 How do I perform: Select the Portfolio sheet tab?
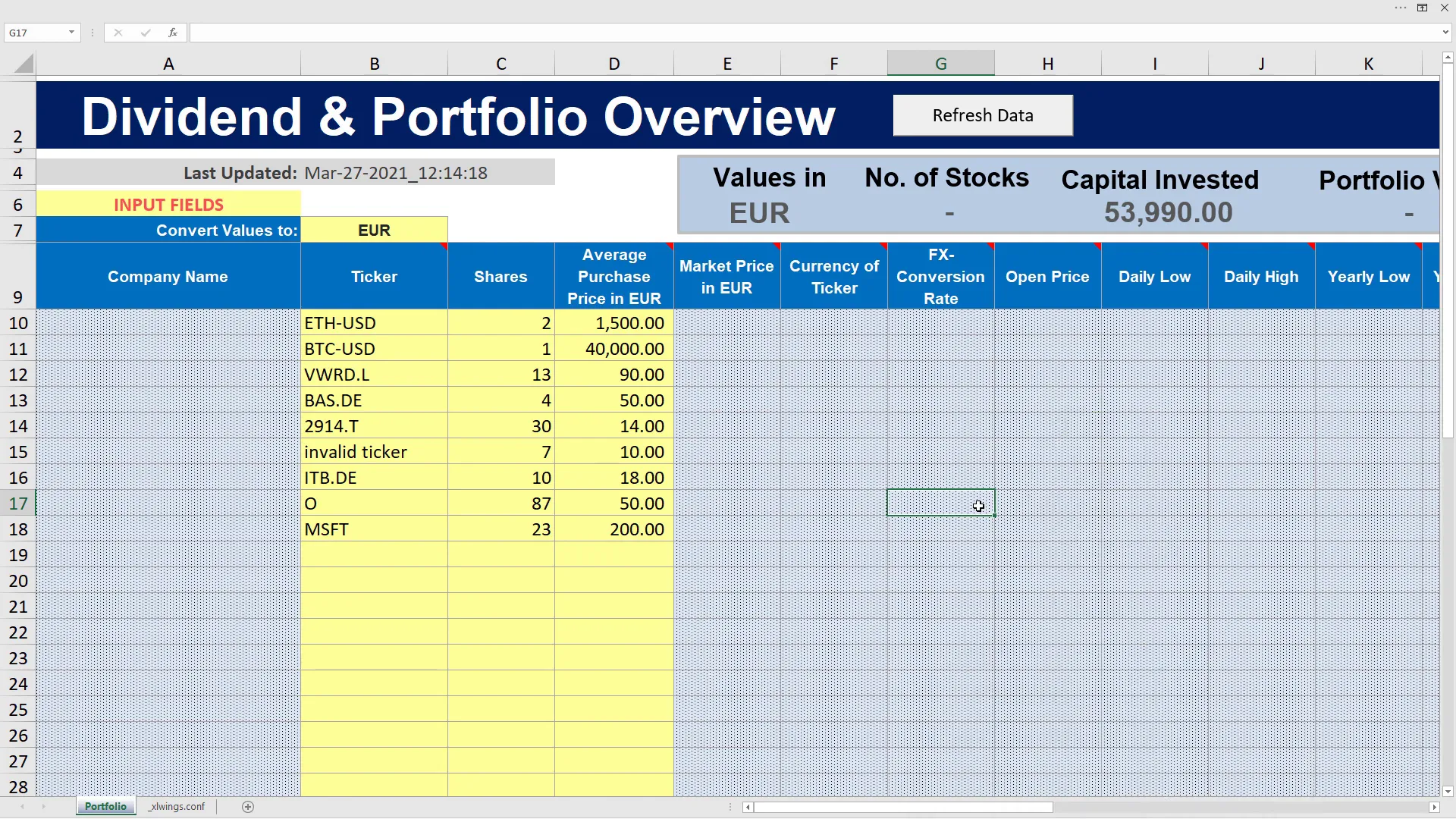[105, 806]
